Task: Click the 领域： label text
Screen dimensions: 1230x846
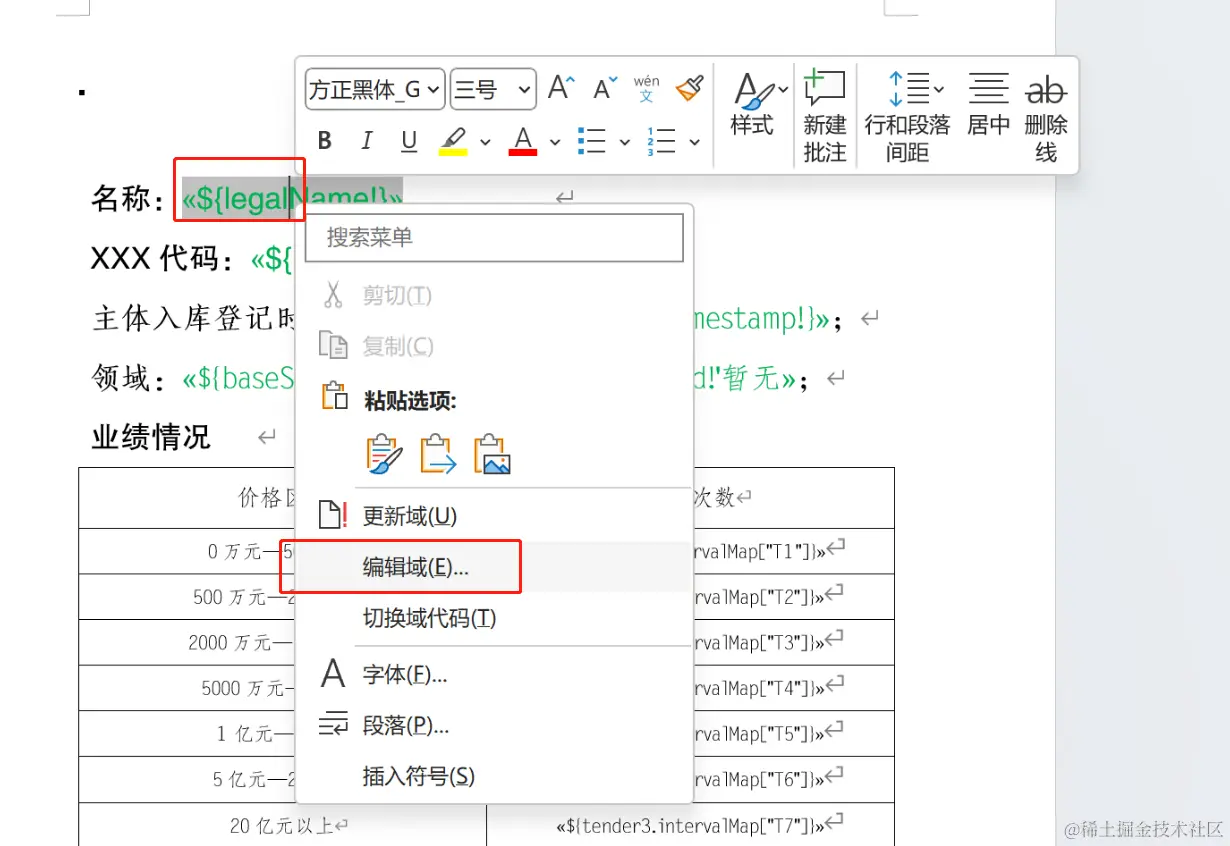Action: (x=129, y=378)
